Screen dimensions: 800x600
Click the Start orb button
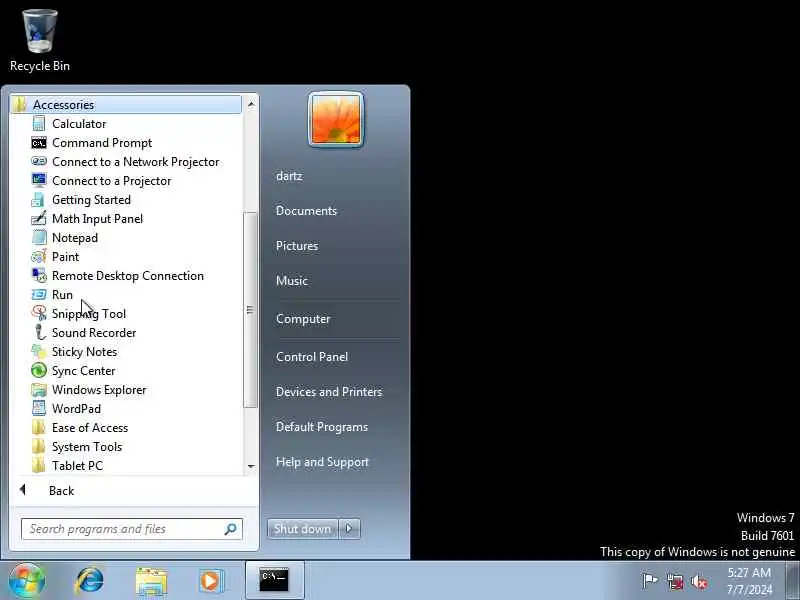[x=26, y=581]
